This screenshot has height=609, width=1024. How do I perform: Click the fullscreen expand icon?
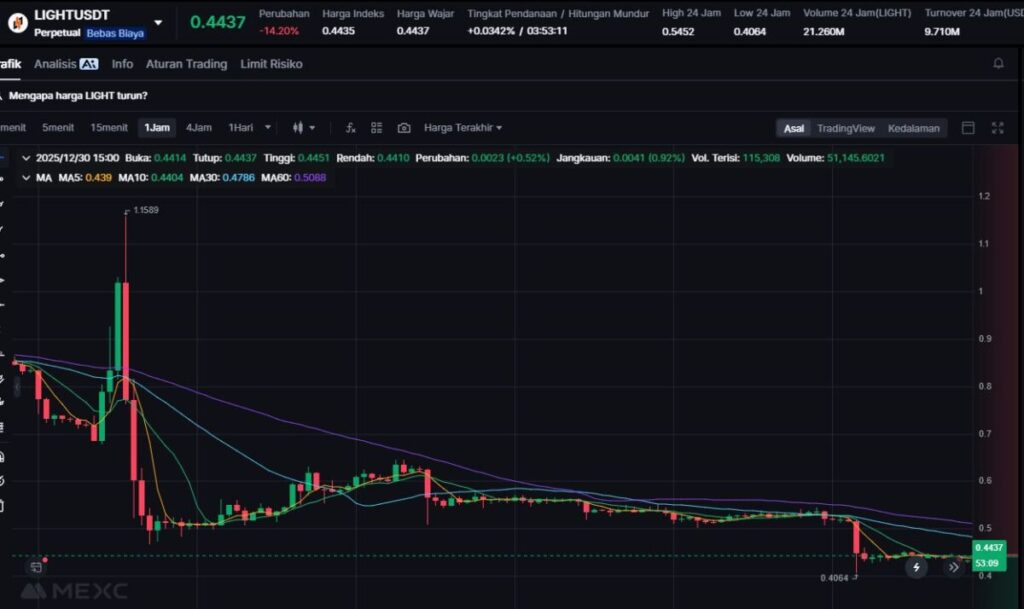997,128
